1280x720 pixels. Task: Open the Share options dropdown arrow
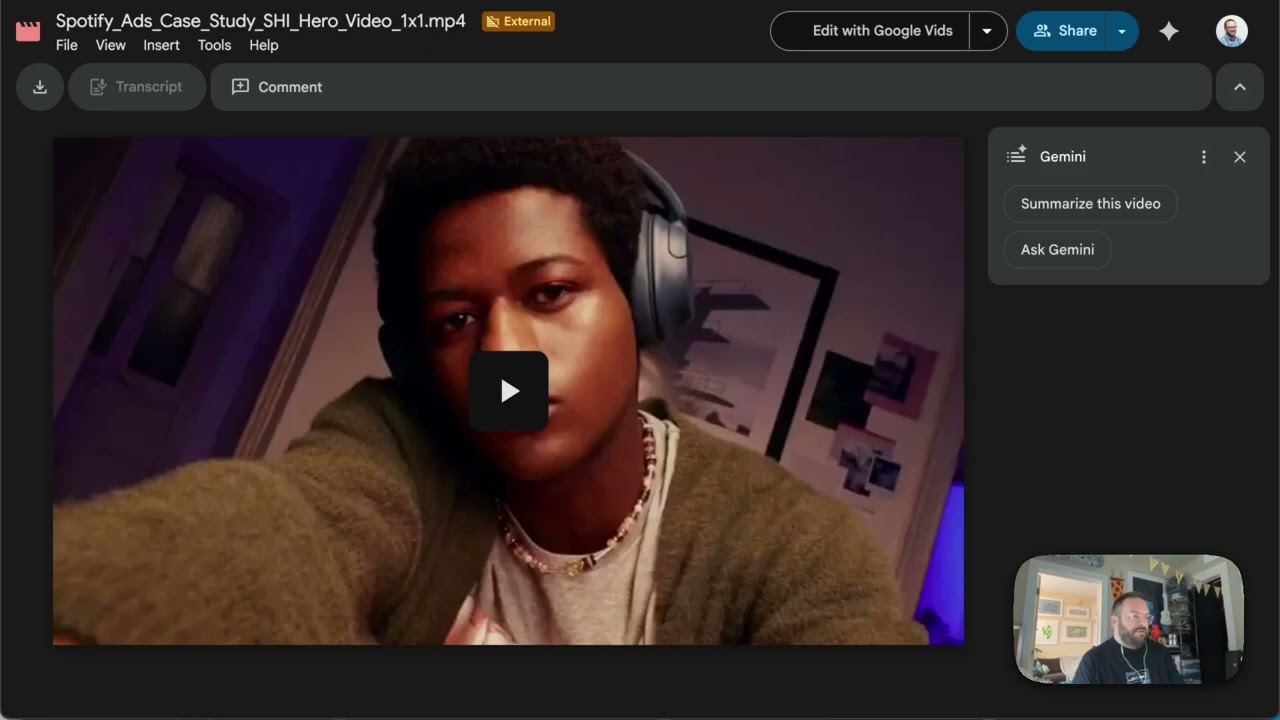(x=1122, y=31)
